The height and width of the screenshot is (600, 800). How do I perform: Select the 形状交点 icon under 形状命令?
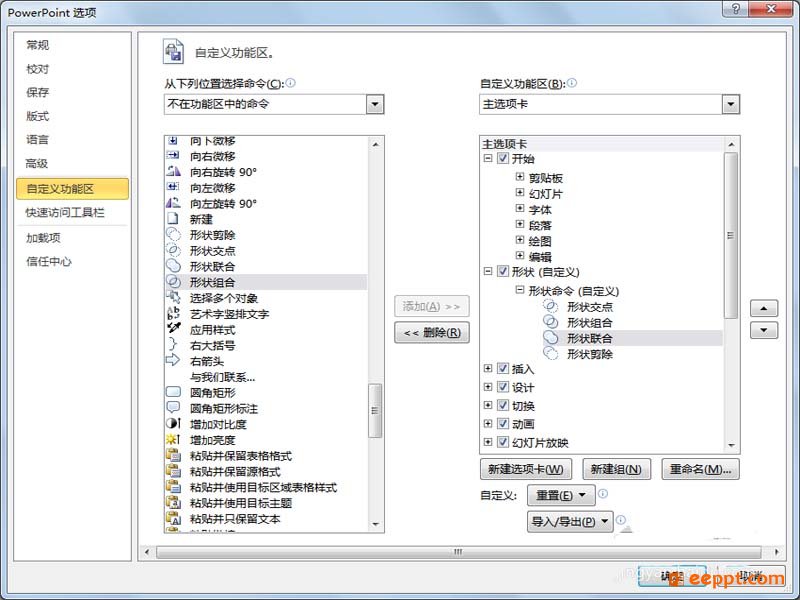click(550, 306)
